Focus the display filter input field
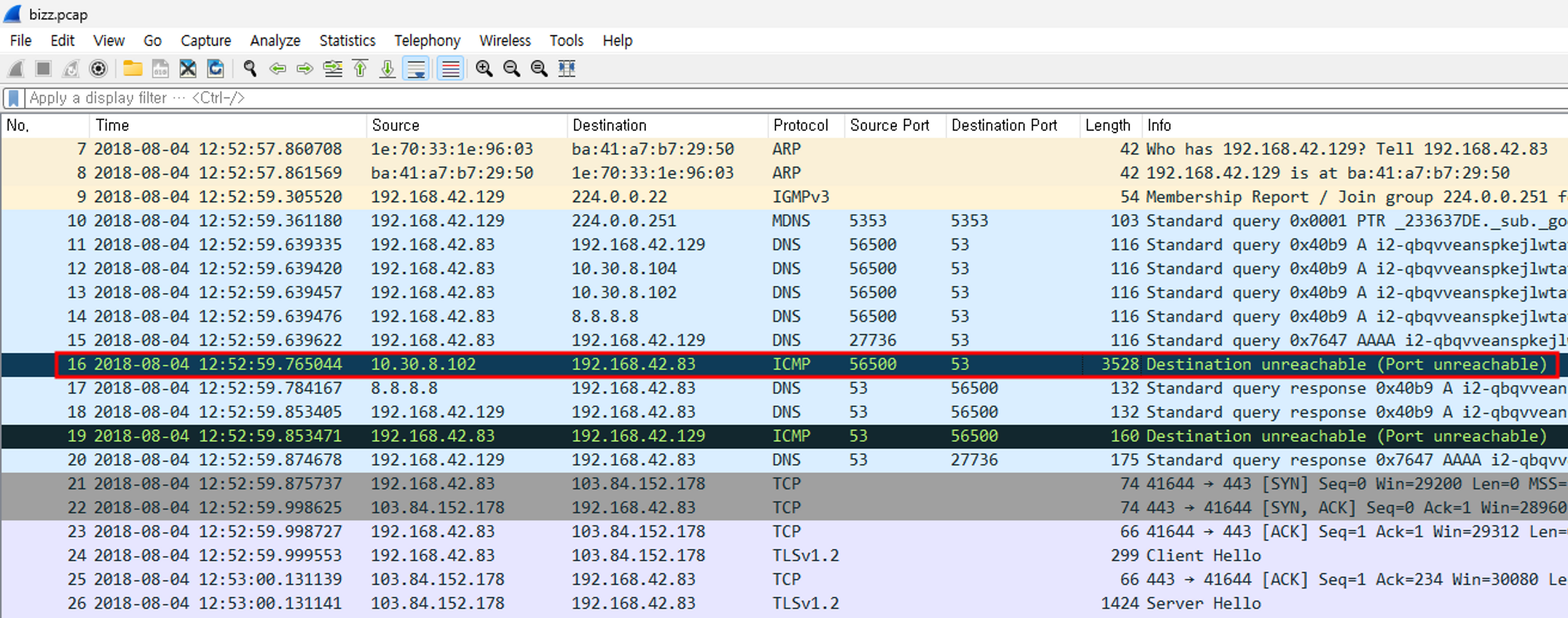Viewport: 1568px width, 618px height. click(796, 98)
